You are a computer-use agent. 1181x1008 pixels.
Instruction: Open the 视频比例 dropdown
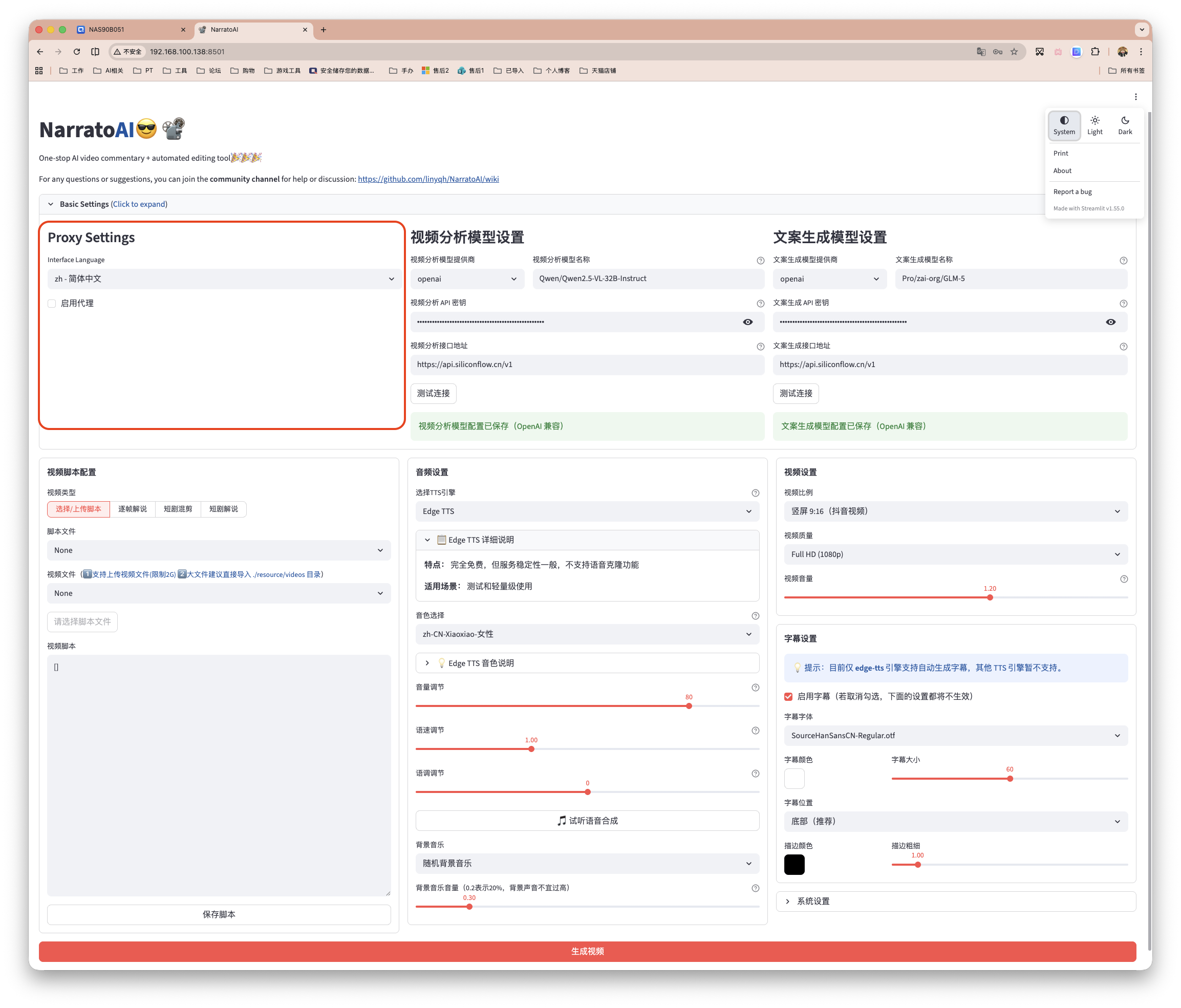[x=955, y=511]
